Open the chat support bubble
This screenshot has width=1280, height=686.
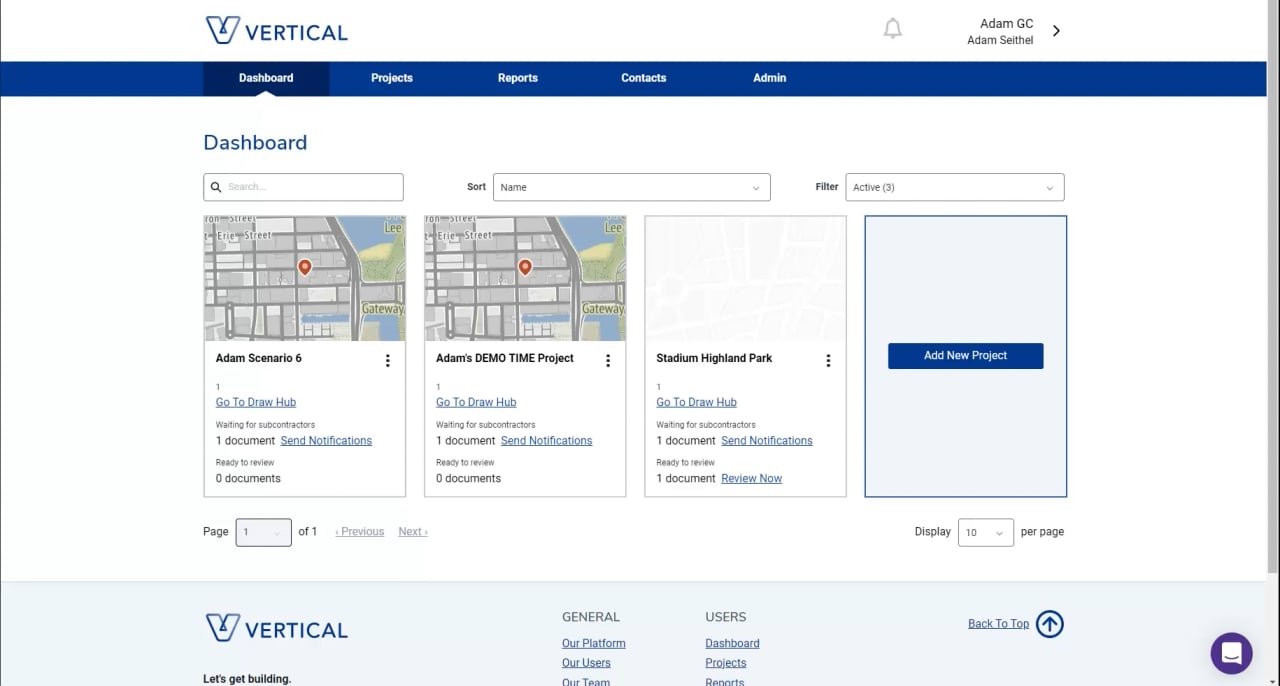(x=1231, y=653)
